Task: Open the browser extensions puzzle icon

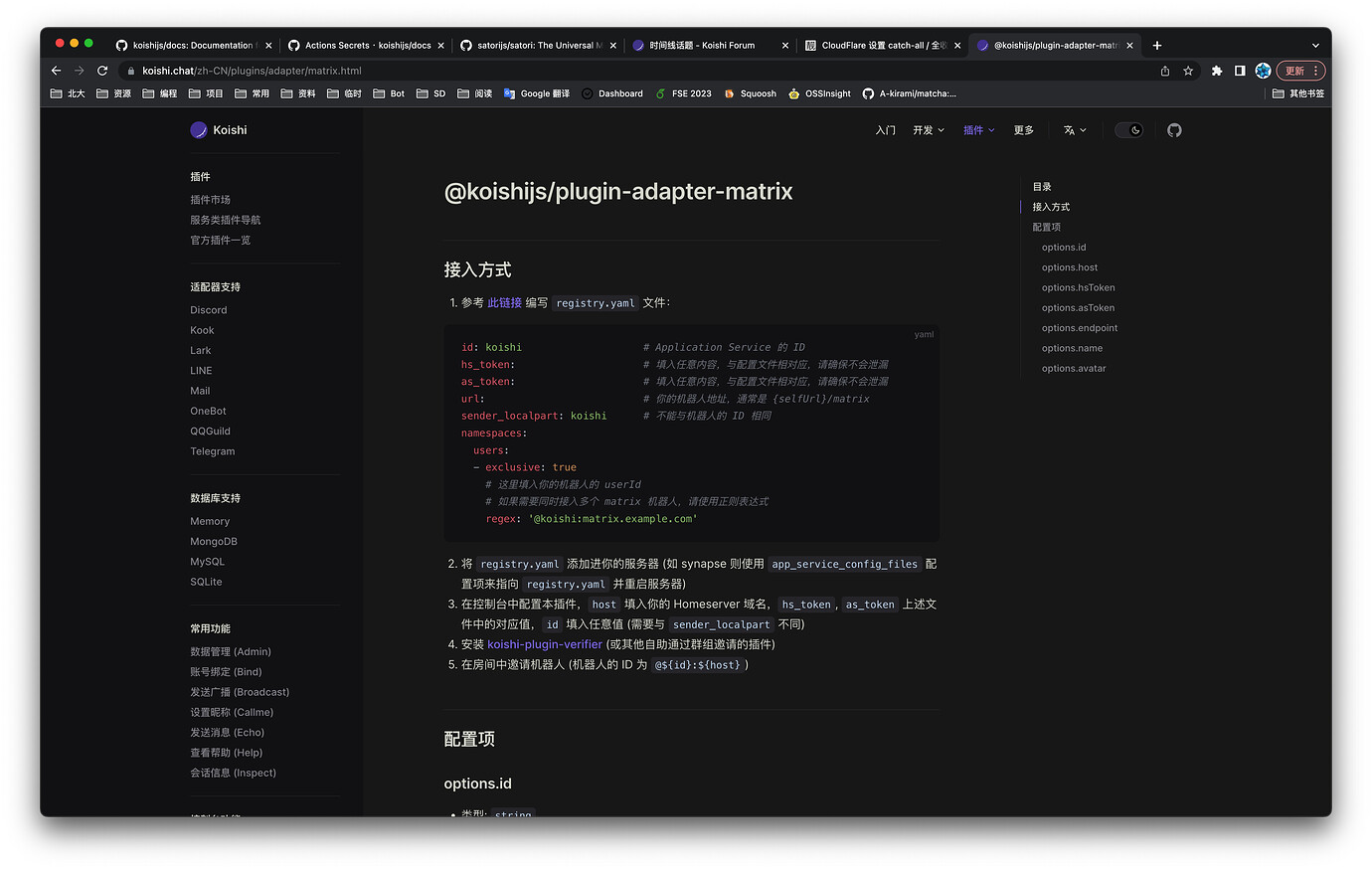Action: [1216, 71]
